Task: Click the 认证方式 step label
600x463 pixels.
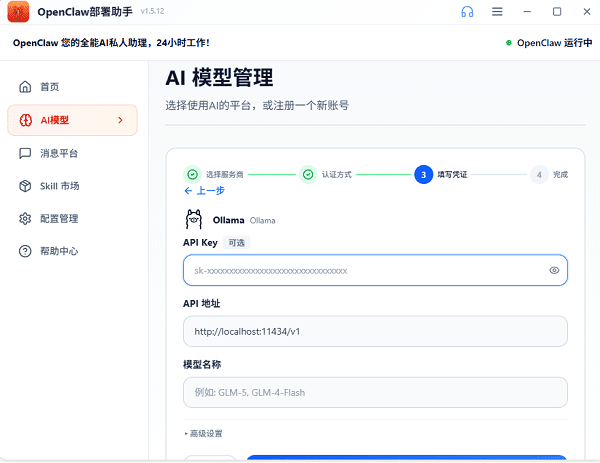Action: point(337,174)
